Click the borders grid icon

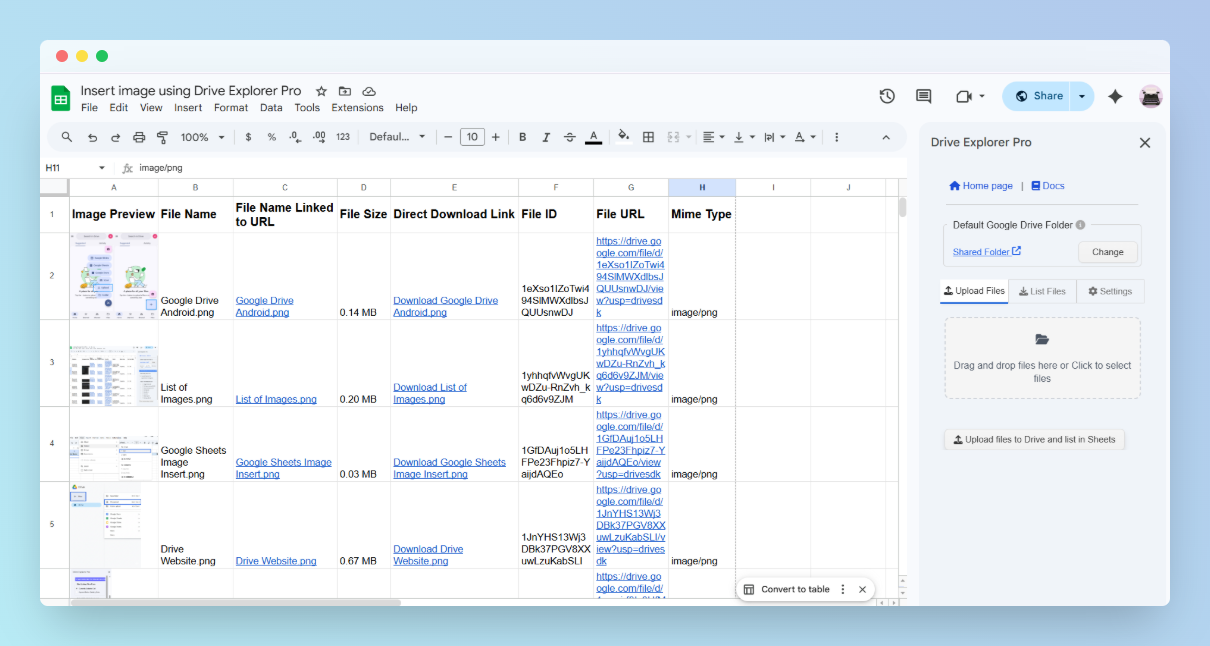[x=648, y=137]
